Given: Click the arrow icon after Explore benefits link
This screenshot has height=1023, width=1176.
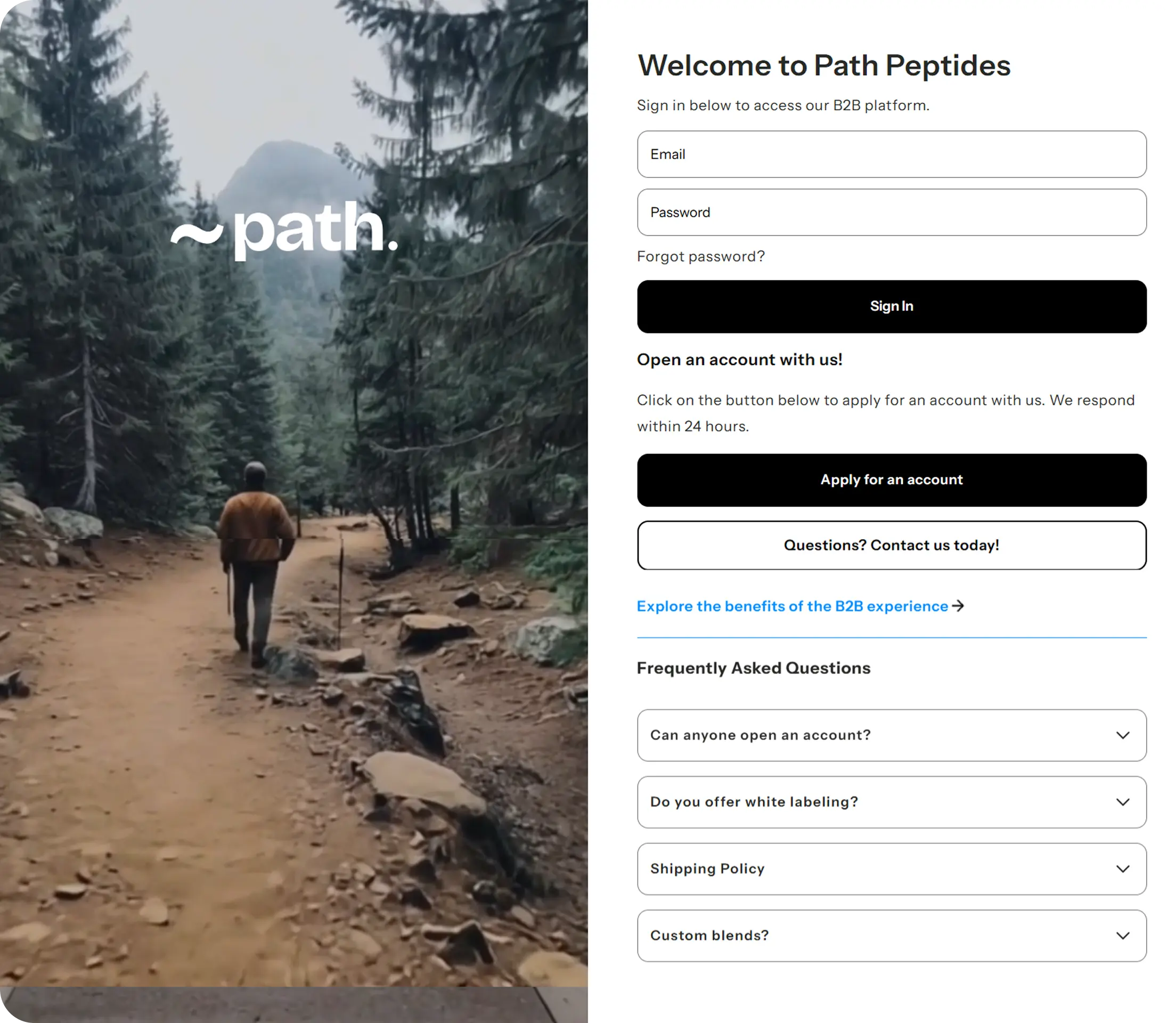Looking at the screenshot, I should coord(958,606).
